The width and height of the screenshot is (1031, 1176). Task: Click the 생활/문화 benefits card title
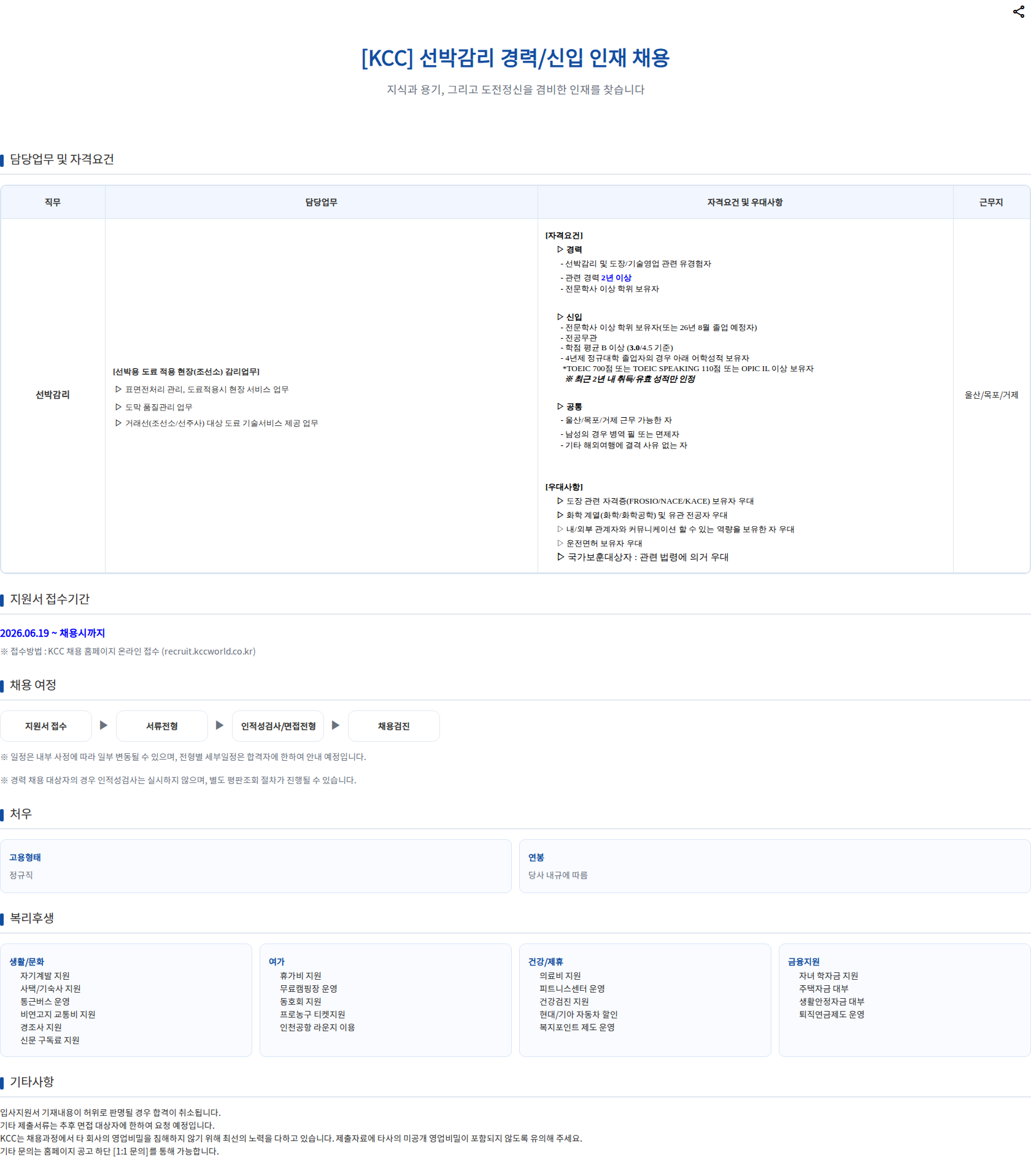[26, 962]
